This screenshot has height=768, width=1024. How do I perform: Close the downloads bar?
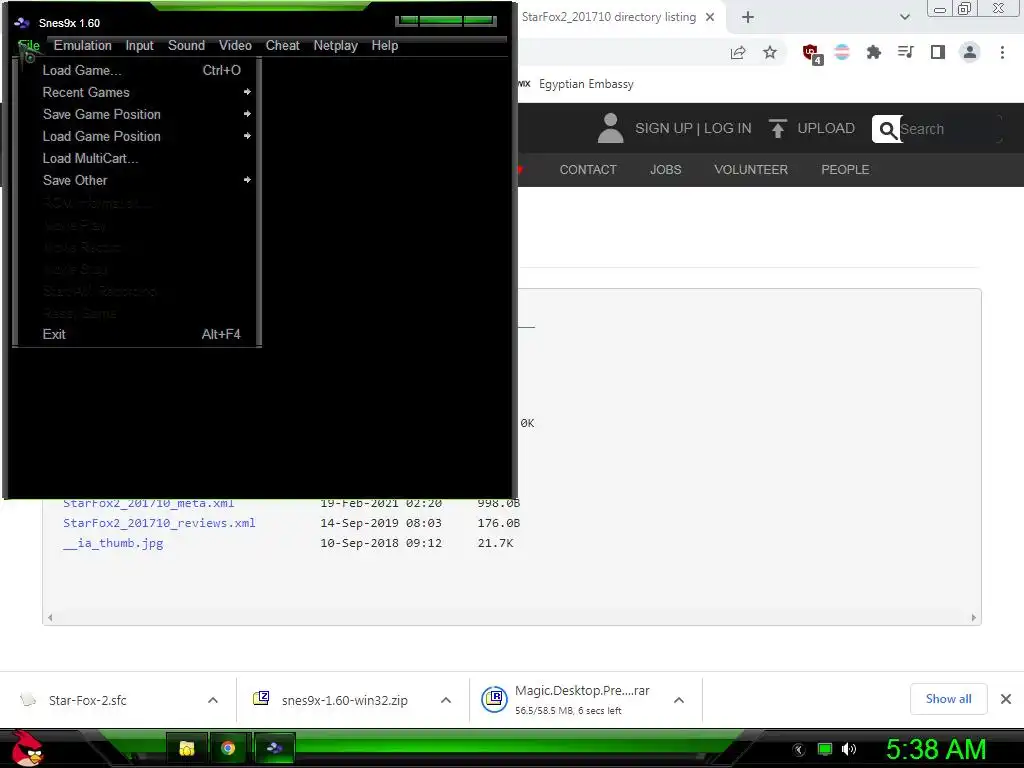(1006, 699)
